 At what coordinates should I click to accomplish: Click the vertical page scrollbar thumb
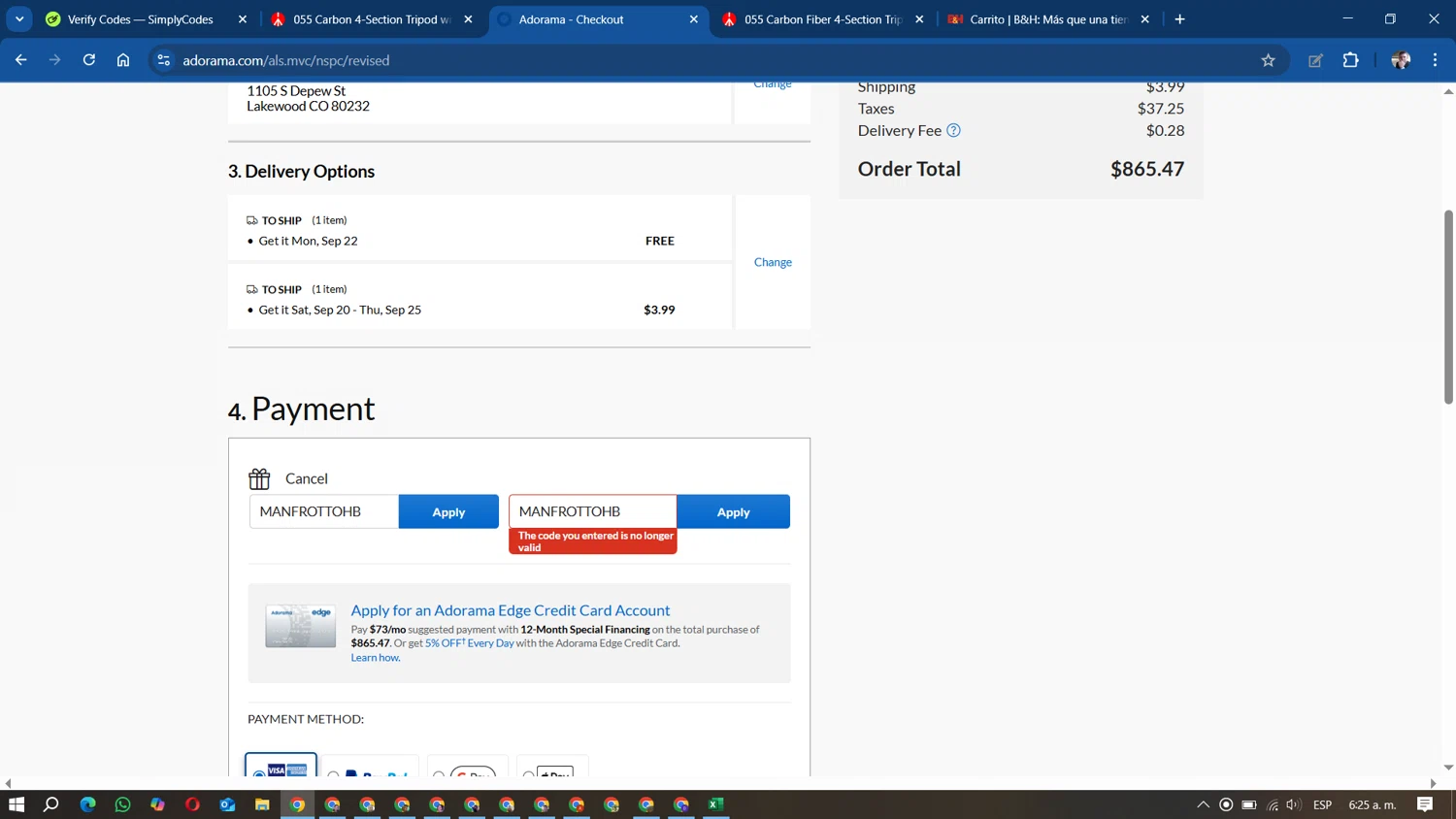[1448, 307]
